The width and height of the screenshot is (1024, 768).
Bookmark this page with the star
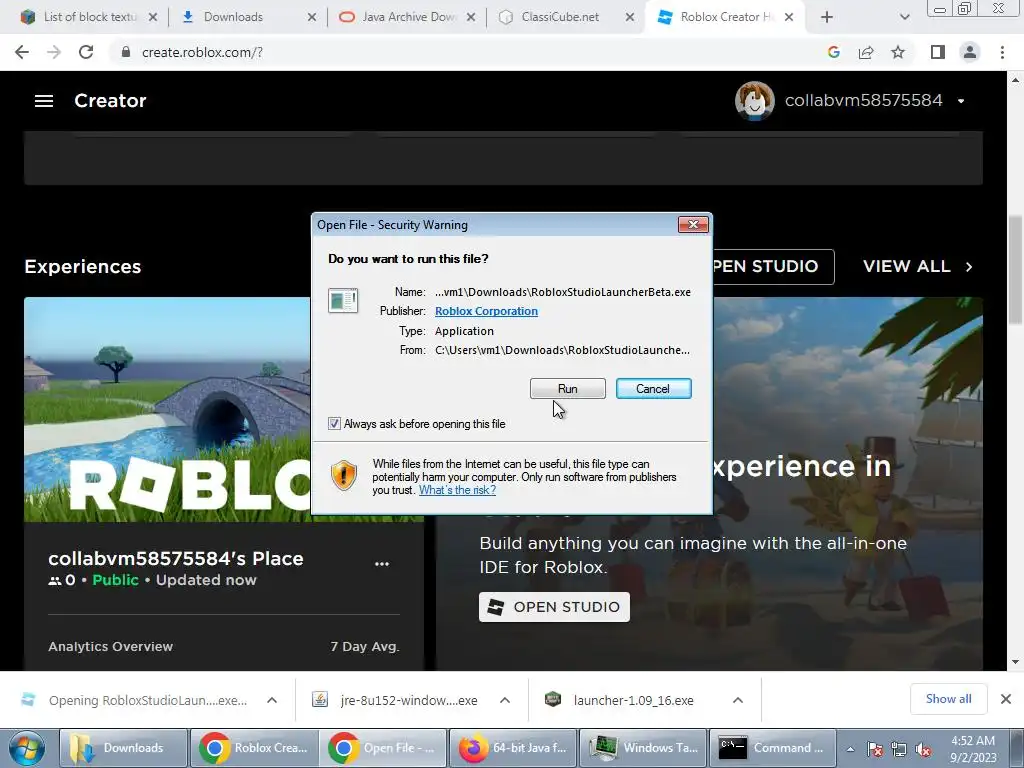click(898, 52)
